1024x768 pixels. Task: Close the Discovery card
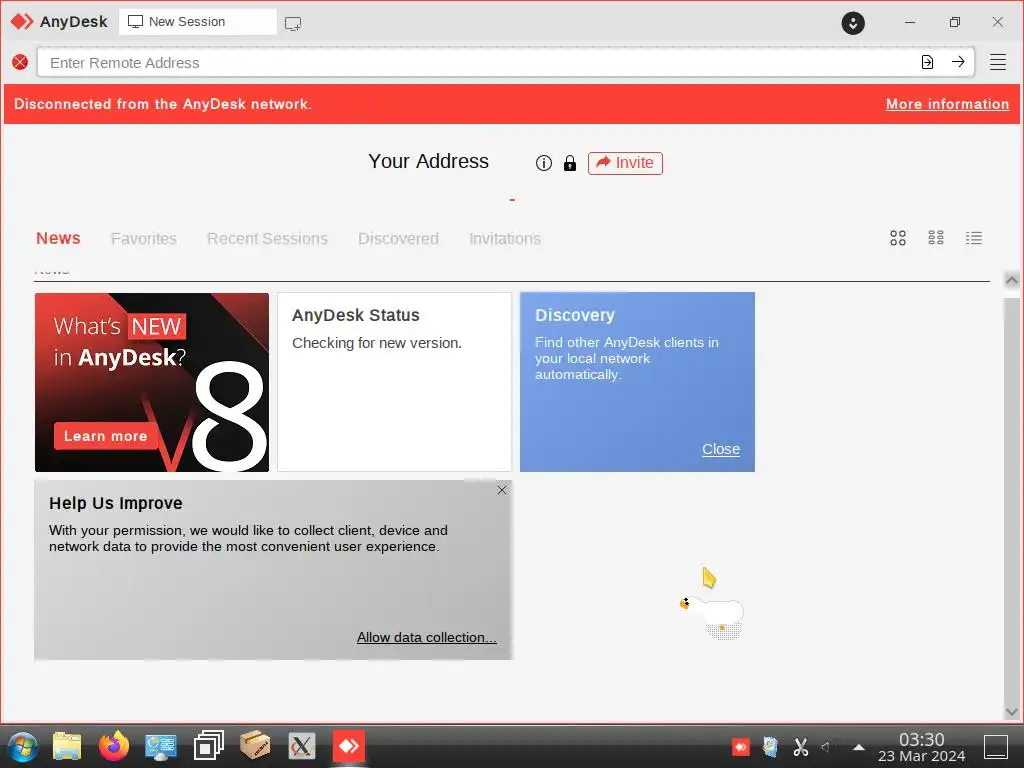(720, 449)
